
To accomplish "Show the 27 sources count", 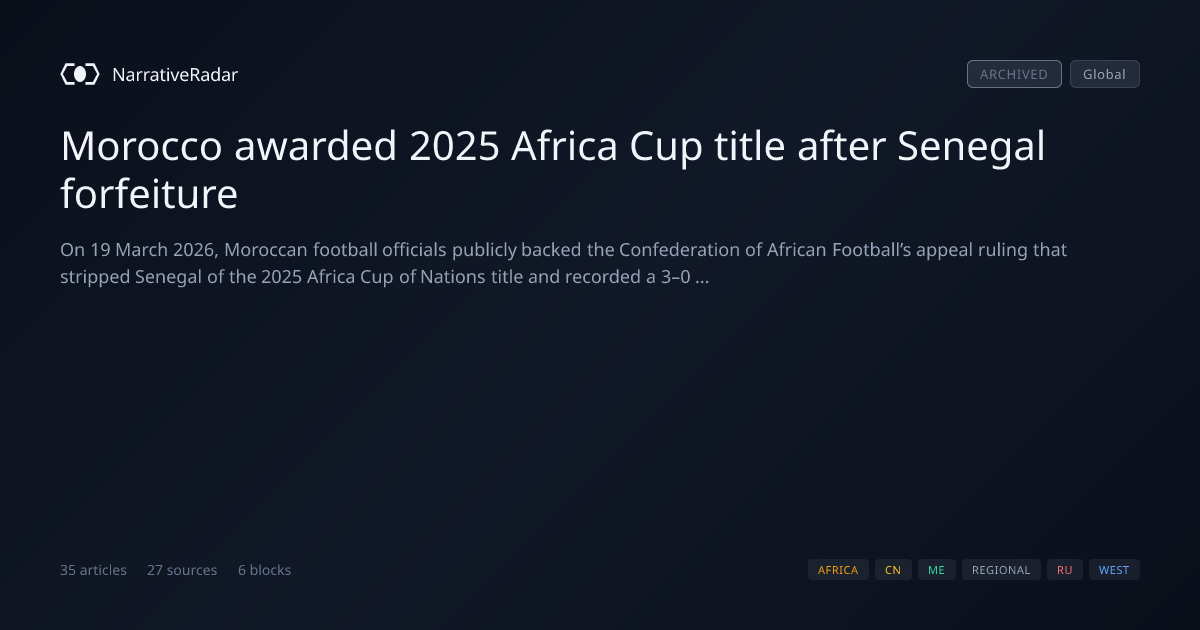I will pyautogui.click(x=182, y=570).
